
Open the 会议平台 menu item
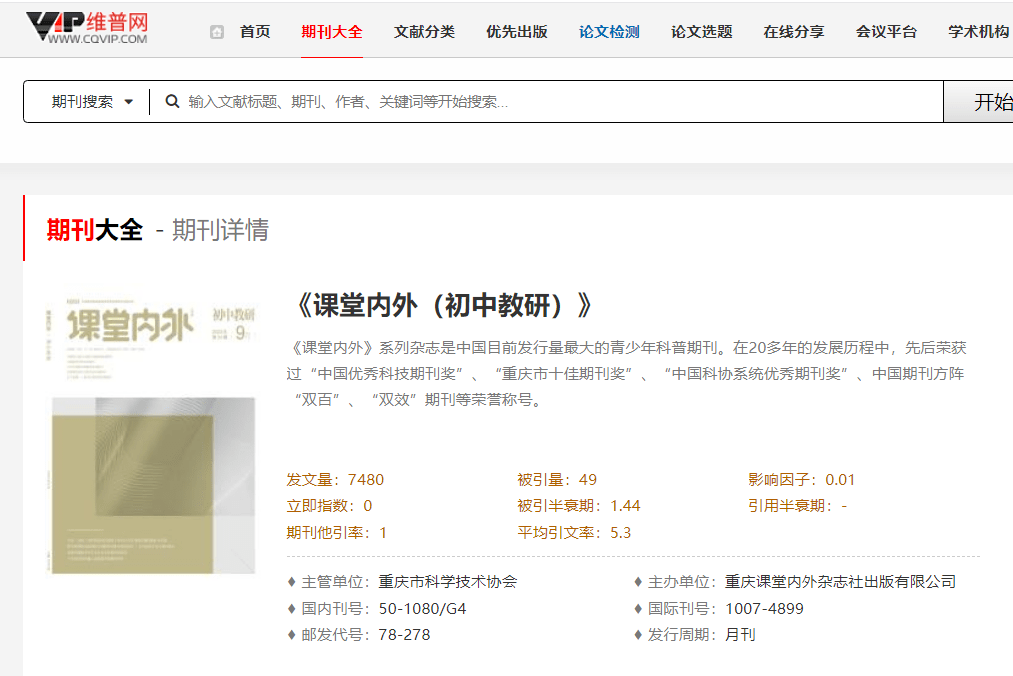point(886,32)
